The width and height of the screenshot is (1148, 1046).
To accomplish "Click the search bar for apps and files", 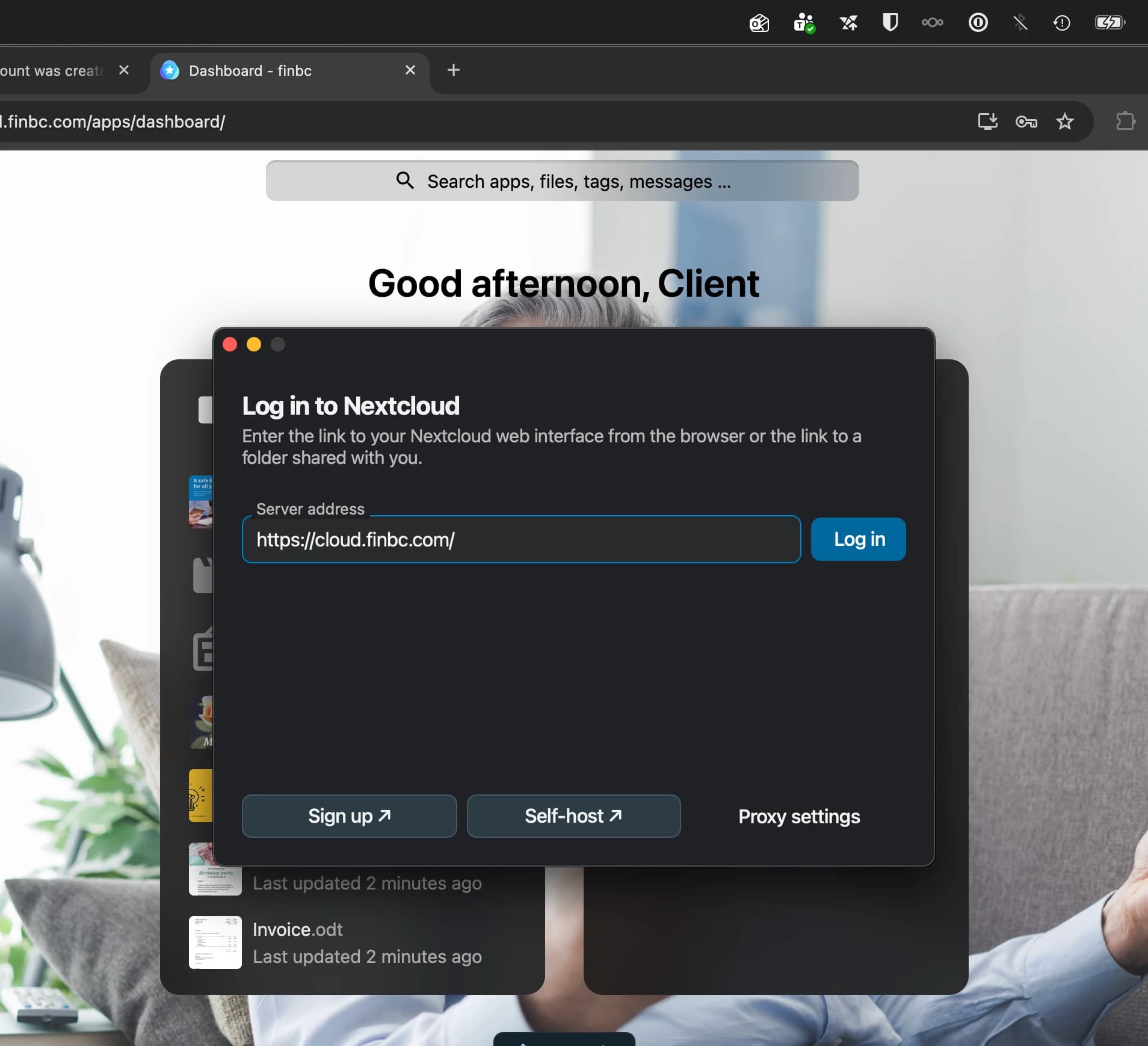I will coord(562,181).
